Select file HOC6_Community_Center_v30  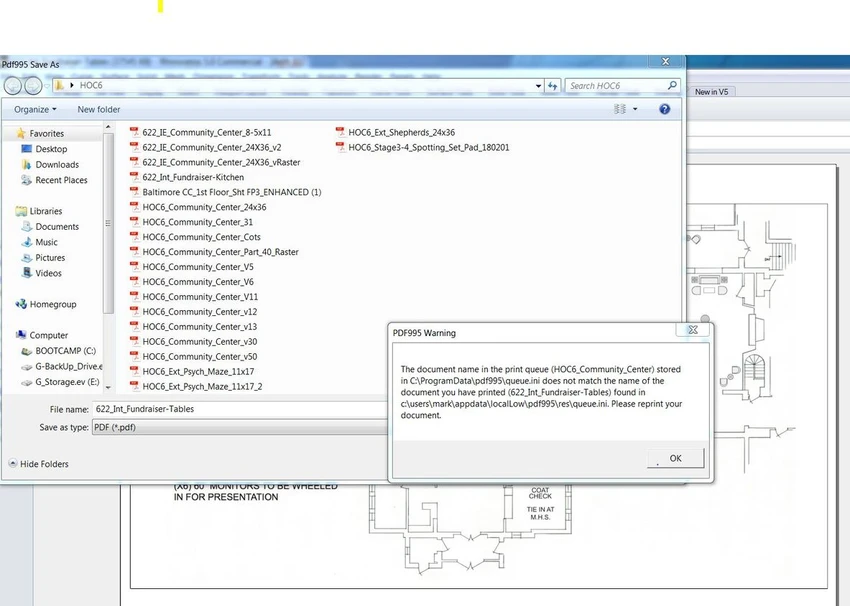click(x=199, y=342)
